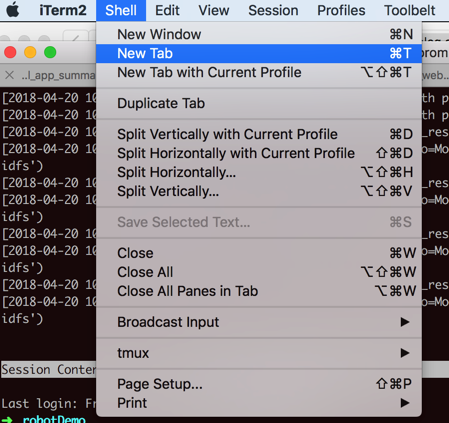Close the open Shell menu
449x423 pixels.
click(x=121, y=10)
